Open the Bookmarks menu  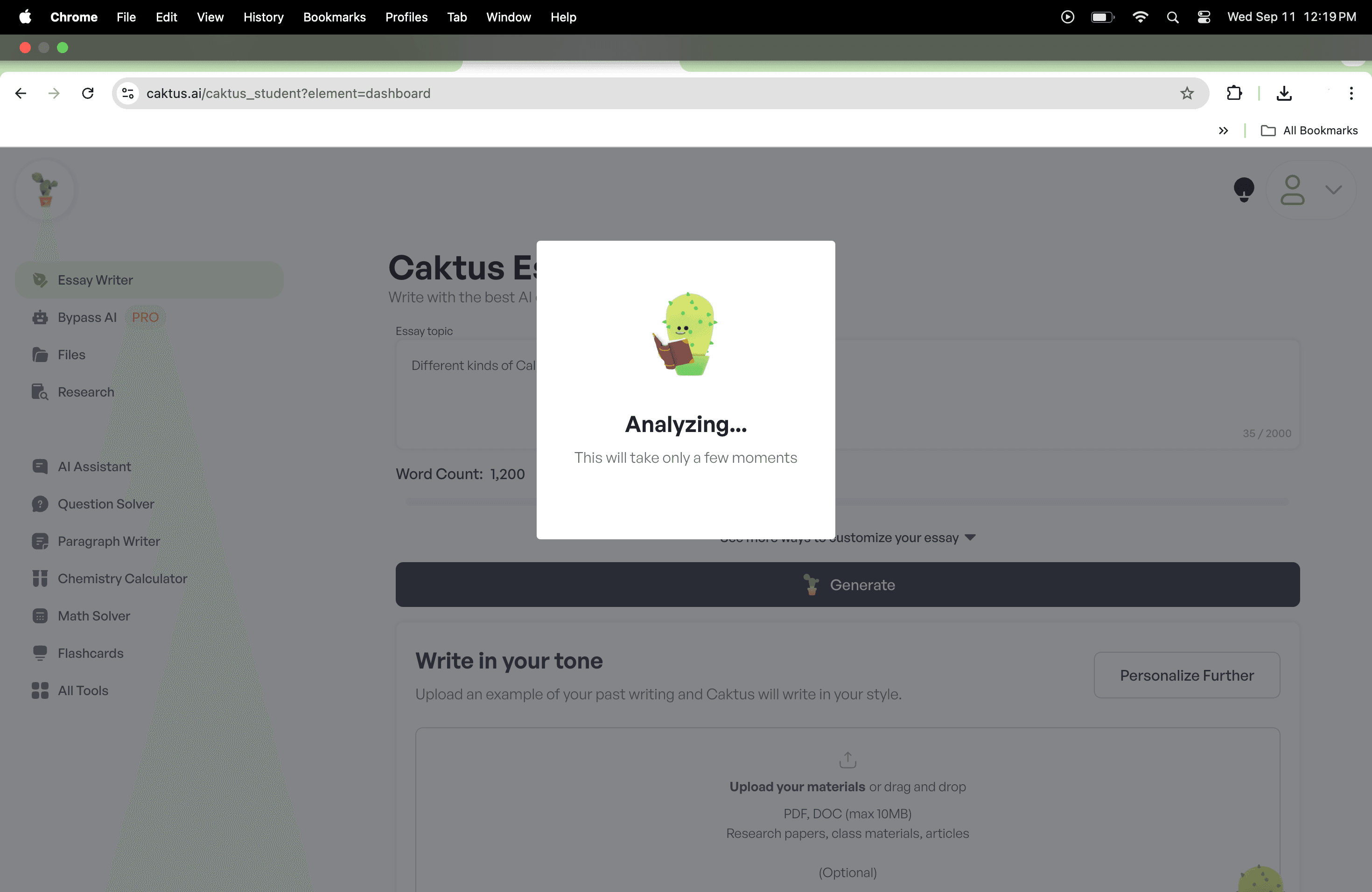(334, 17)
